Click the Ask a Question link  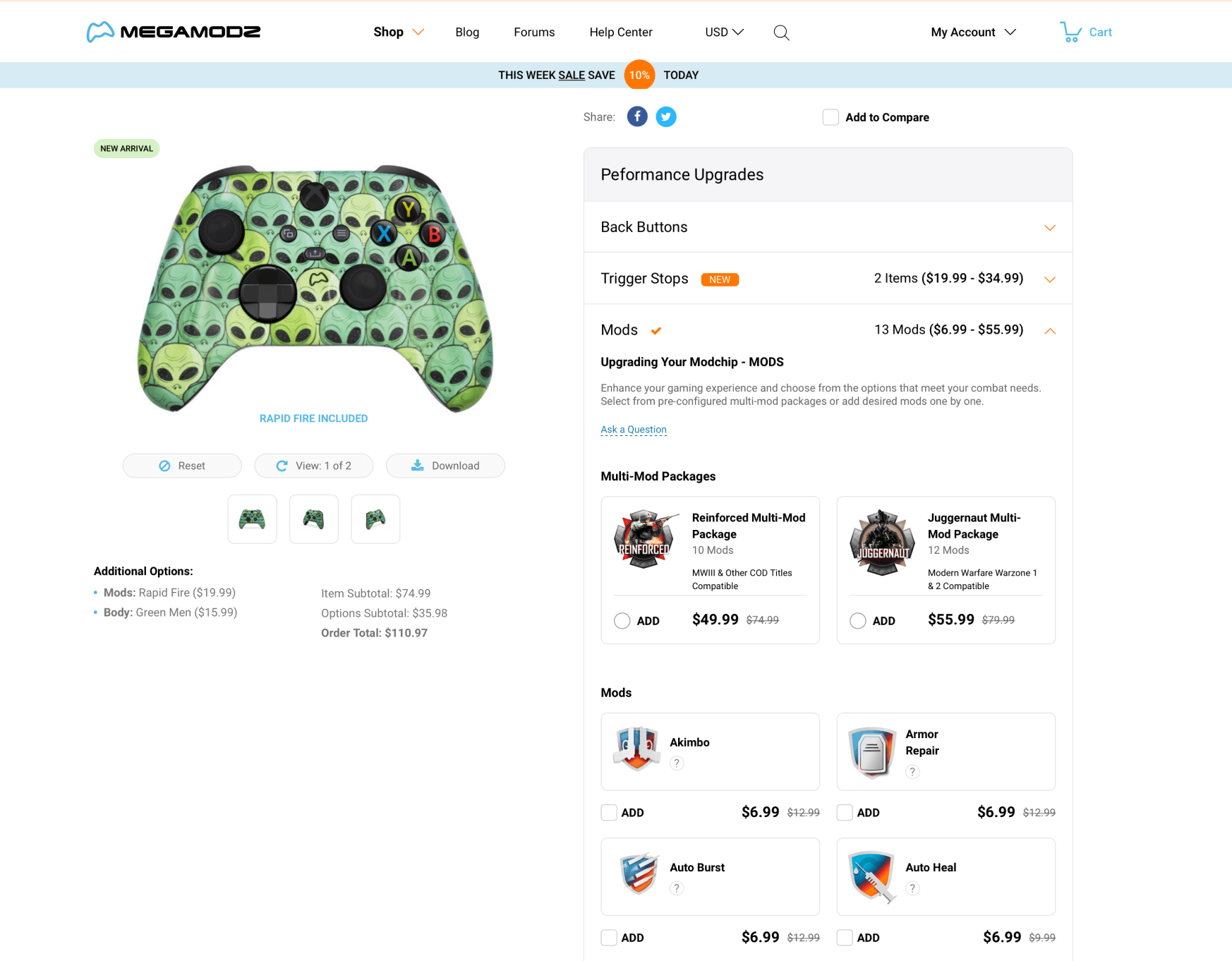pos(633,429)
